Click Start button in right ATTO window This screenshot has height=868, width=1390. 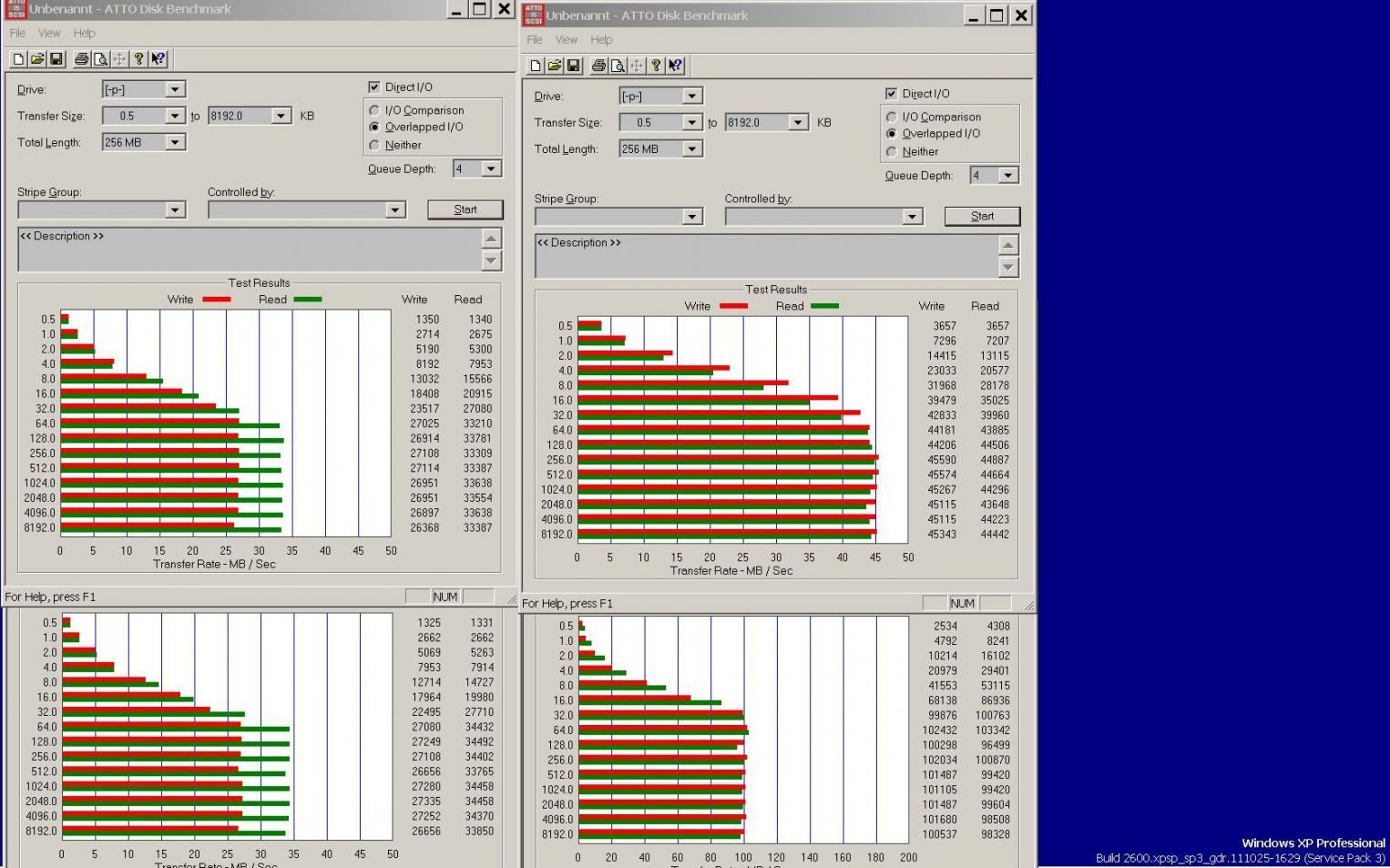pyautogui.click(x=983, y=216)
